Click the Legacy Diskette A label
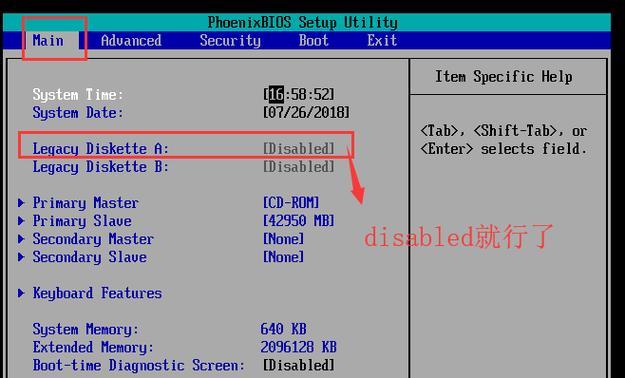The width and height of the screenshot is (625, 378). 101,149
